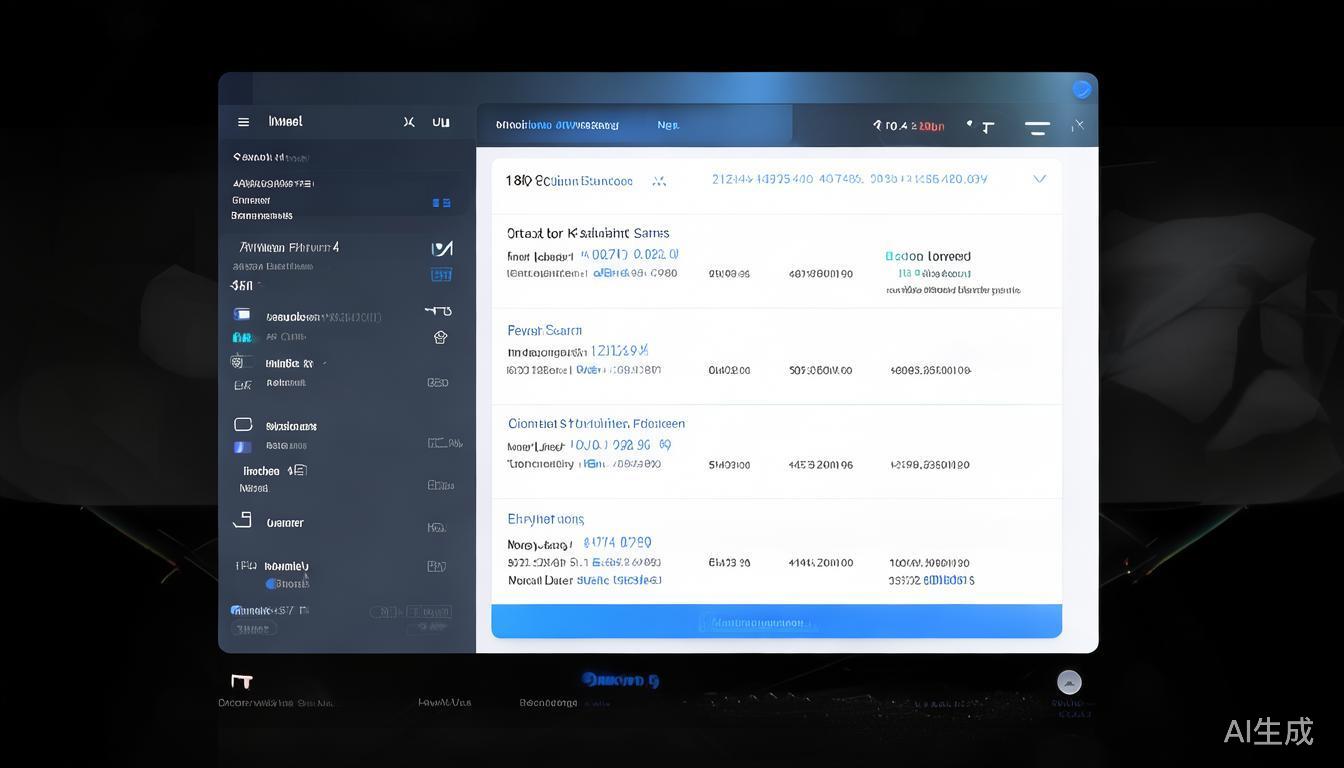The height and width of the screenshot is (768, 1344).
Task: Click the white logo icon at bottom left
Action: (x=241, y=681)
